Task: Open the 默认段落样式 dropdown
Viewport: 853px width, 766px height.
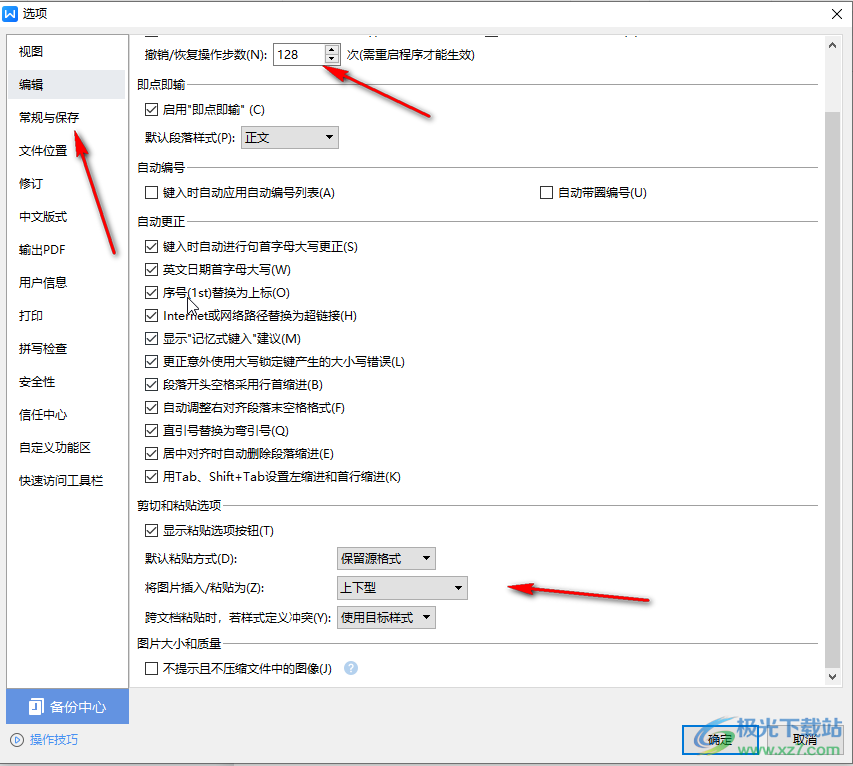Action: point(290,137)
